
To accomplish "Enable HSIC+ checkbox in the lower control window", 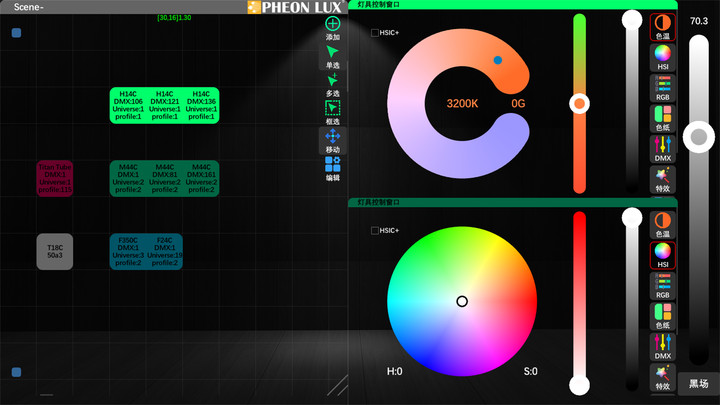I will click(x=375, y=231).
